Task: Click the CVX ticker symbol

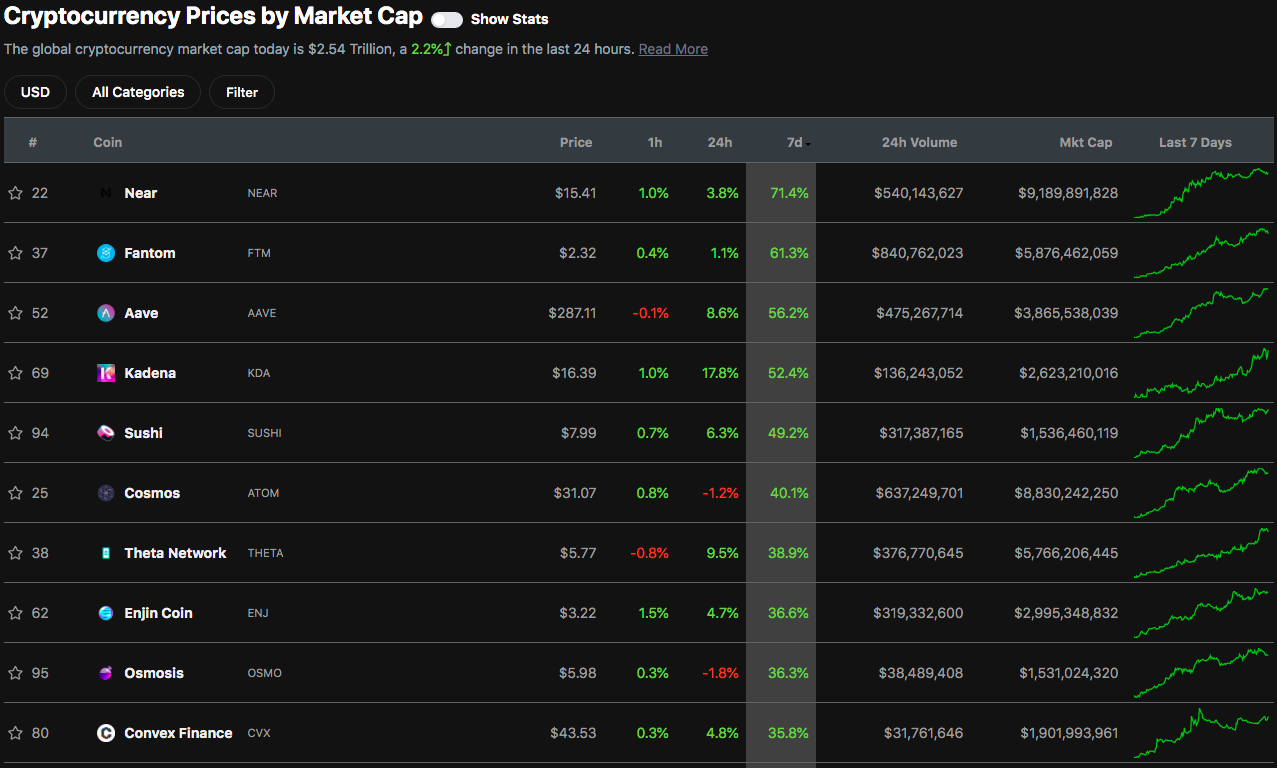Action: coord(259,733)
